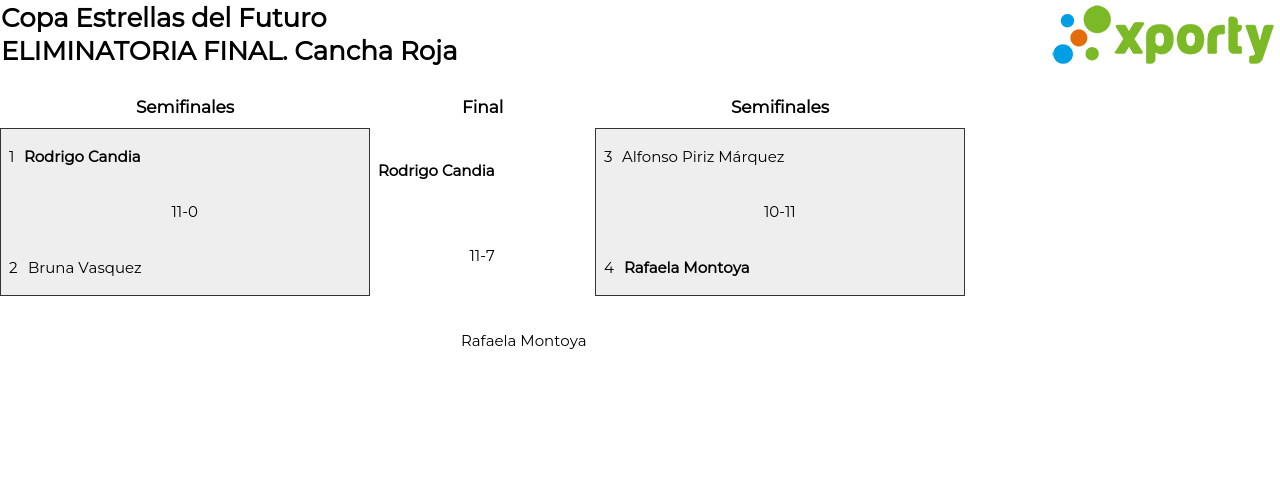
Task: Click the green circle in the xporty logo
Action: pyautogui.click(x=1097, y=20)
